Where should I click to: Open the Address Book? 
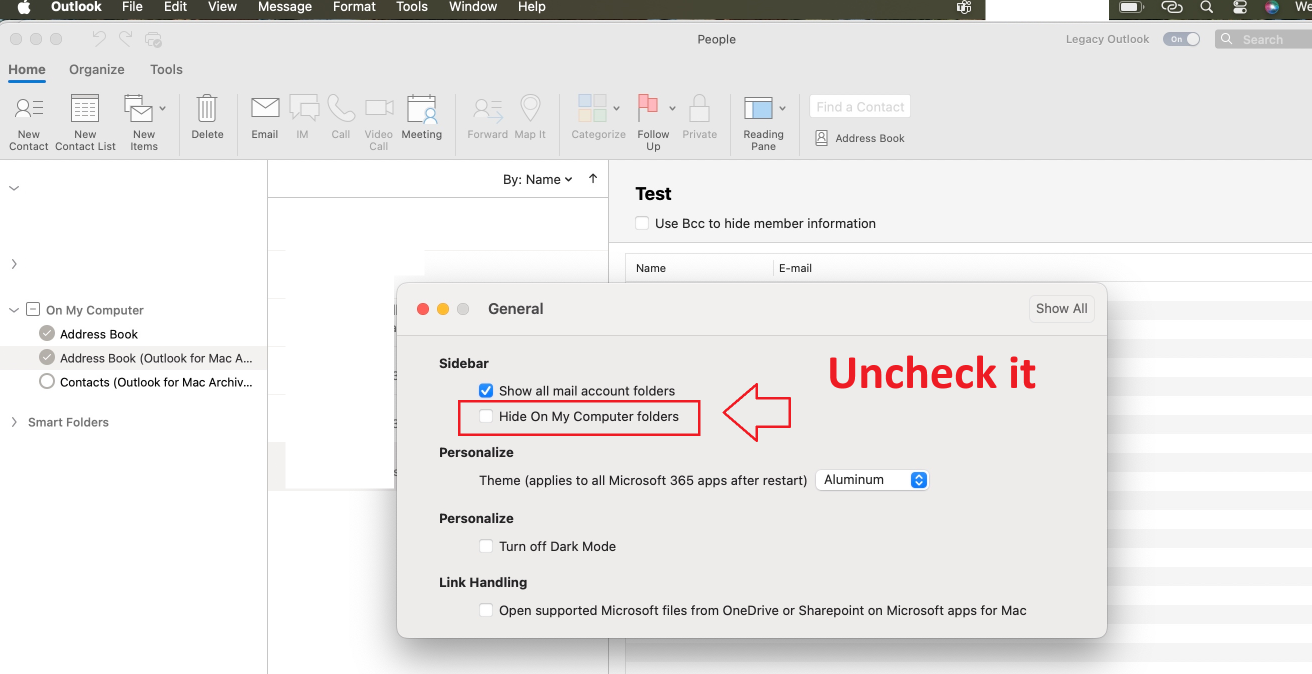pyautogui.click(x=860, y=138)
